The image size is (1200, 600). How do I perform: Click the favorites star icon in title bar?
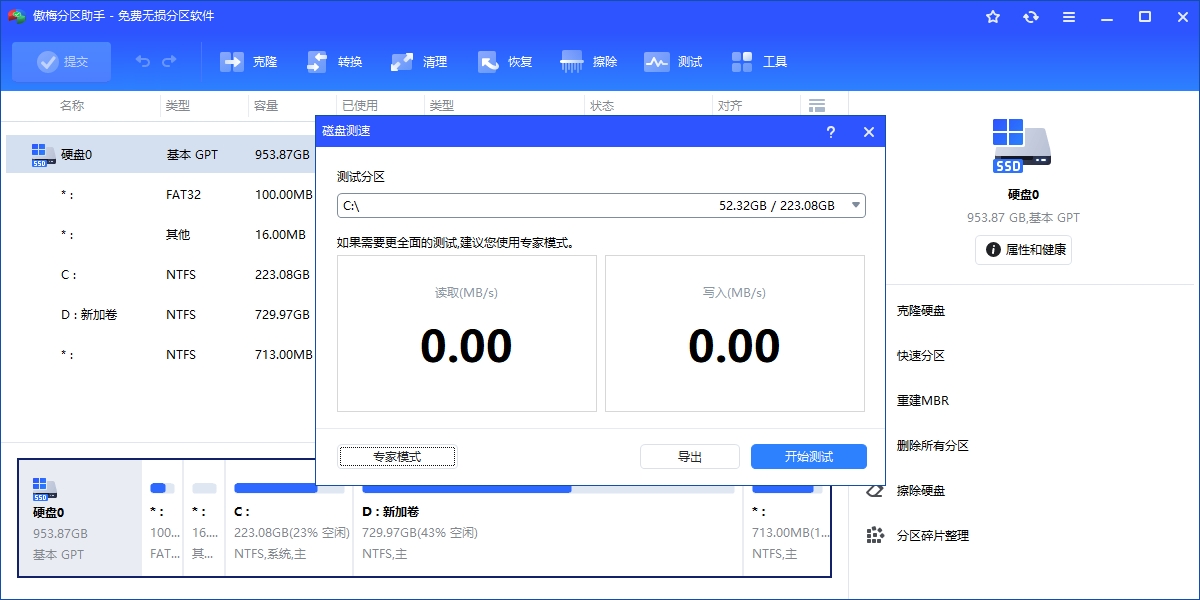[993, 17]
